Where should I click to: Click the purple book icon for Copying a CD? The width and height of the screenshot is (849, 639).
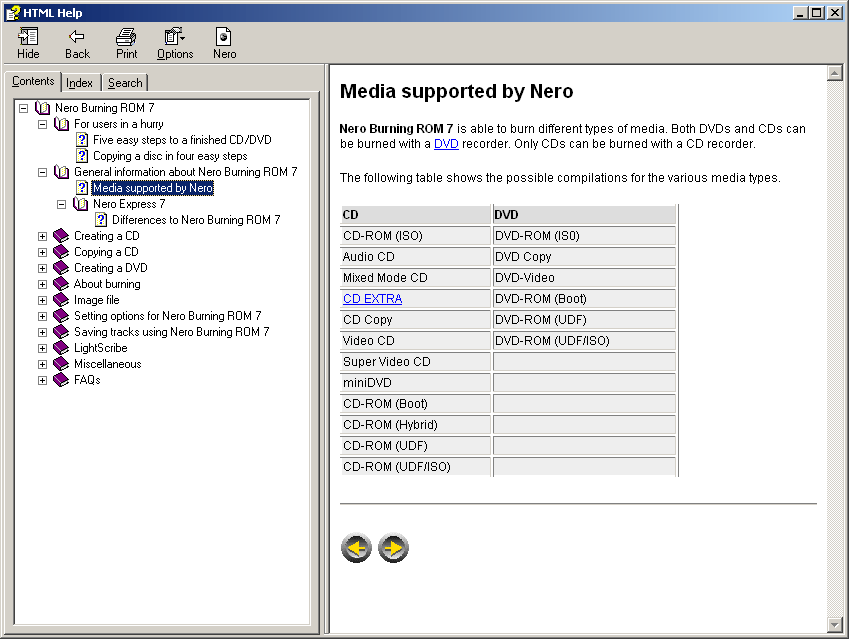[x=61, y=252]
